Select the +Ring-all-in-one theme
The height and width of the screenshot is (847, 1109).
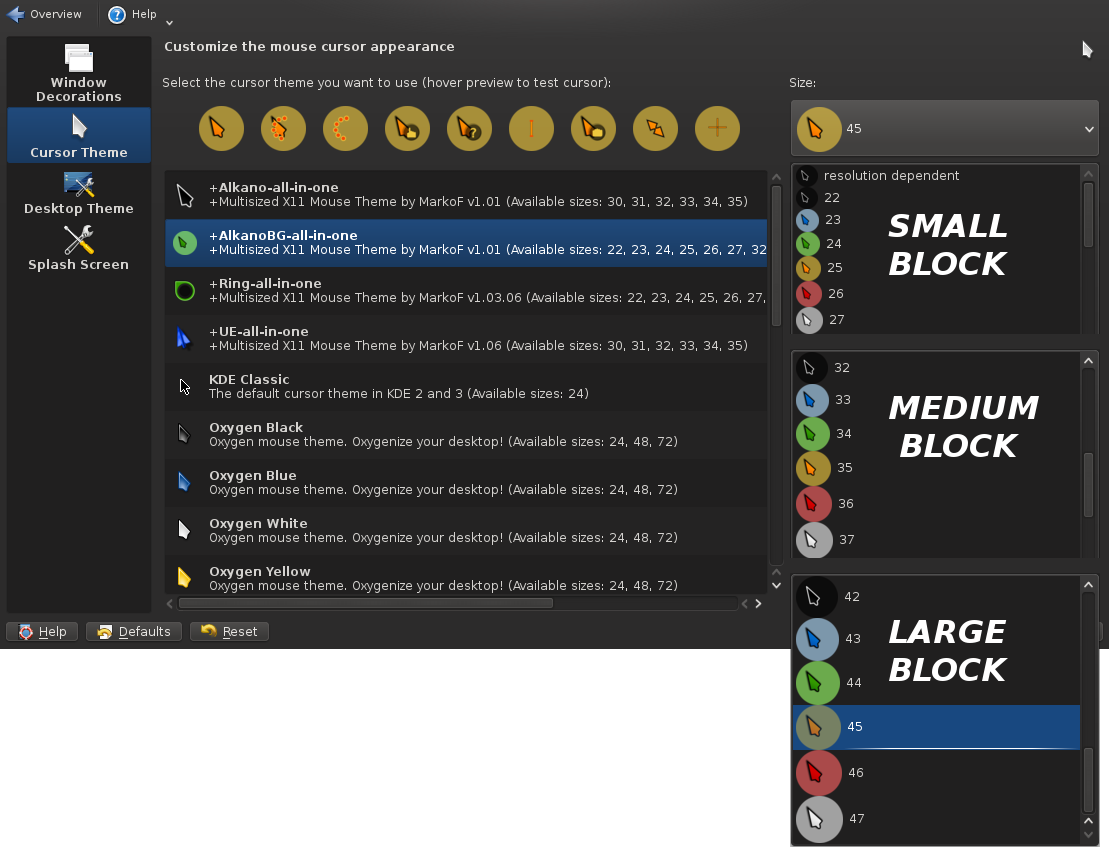466,291
